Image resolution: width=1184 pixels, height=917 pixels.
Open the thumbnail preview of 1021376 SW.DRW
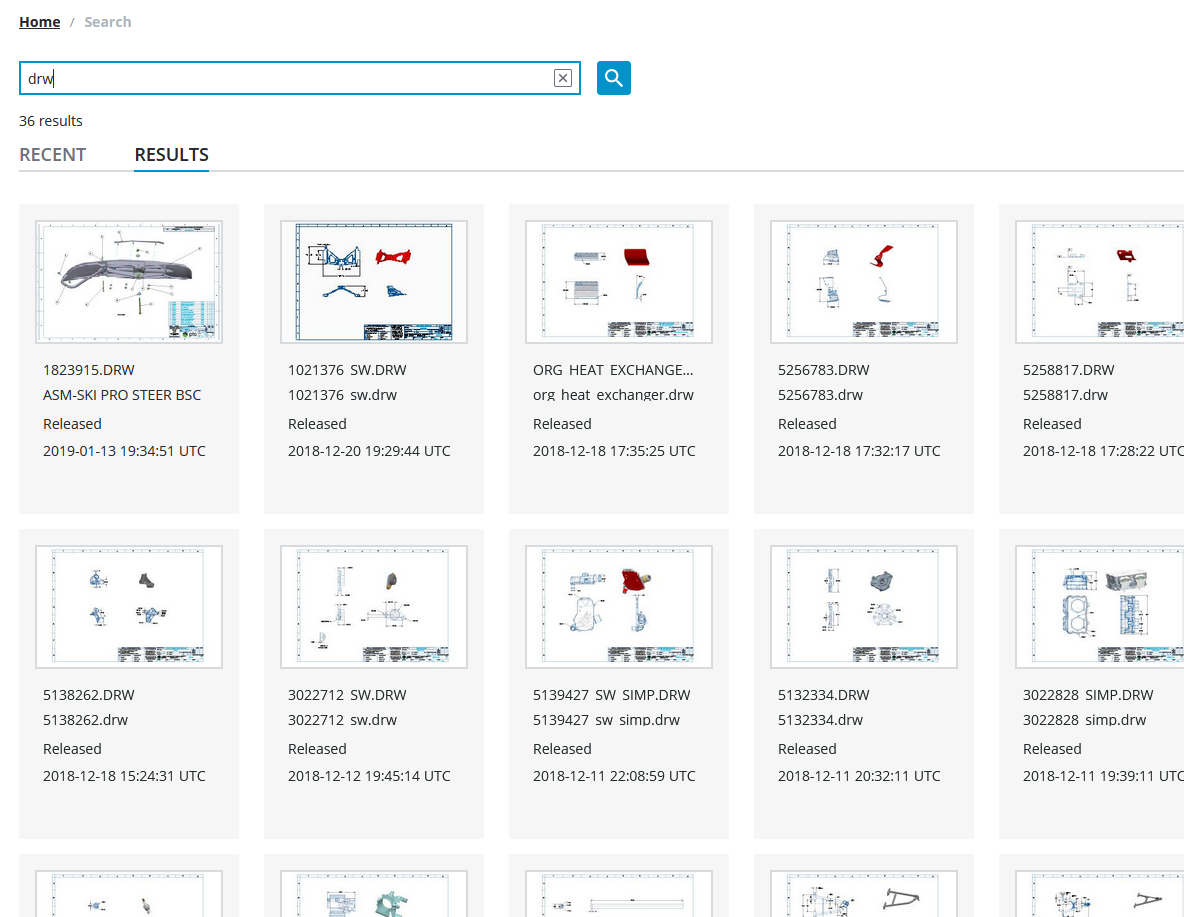tap(373, 281)
